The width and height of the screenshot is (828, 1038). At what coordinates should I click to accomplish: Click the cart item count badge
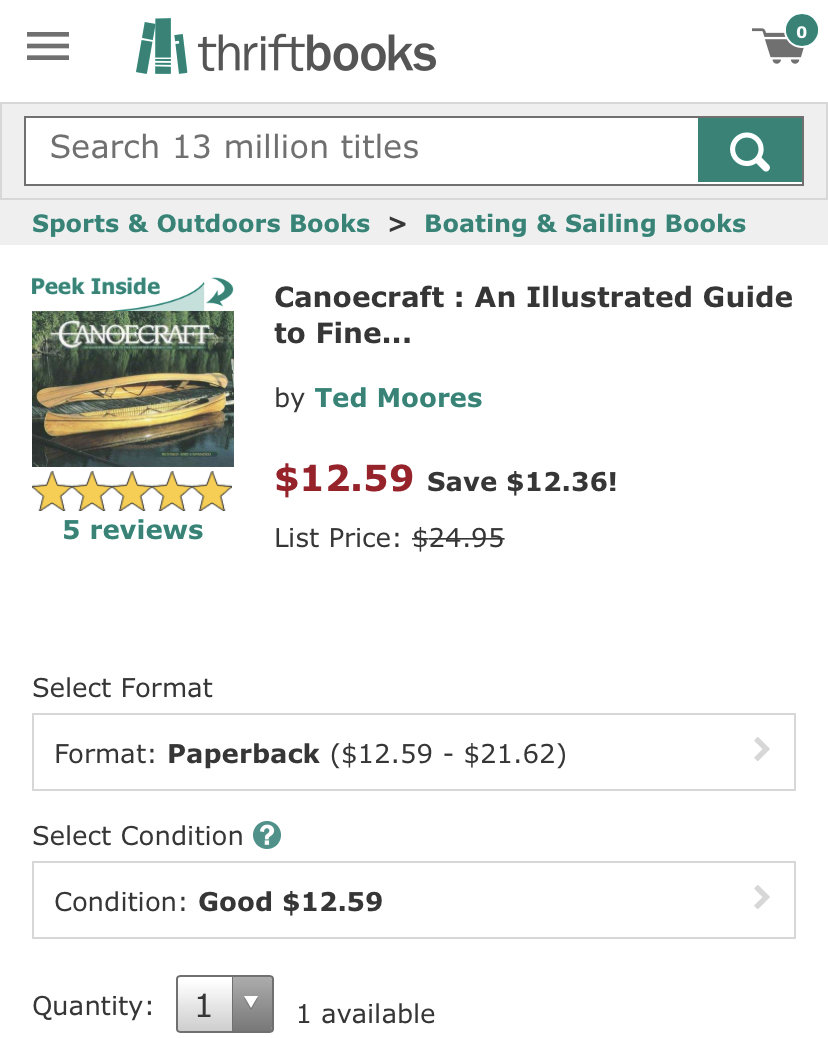click(x=801, y=32)
